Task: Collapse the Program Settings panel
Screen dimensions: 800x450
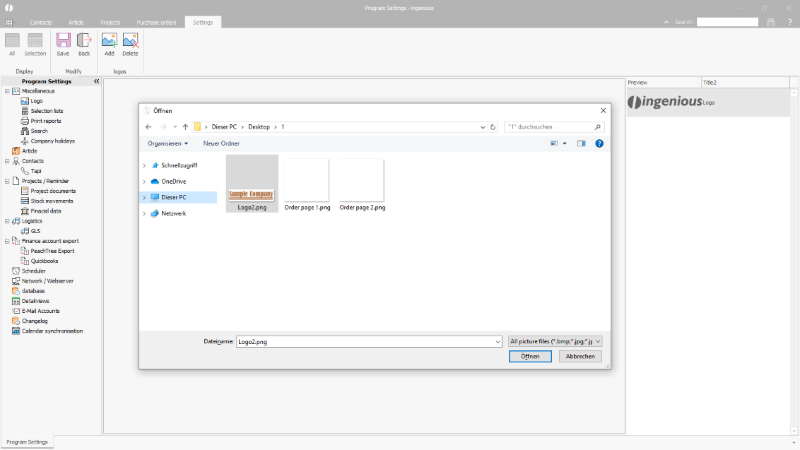Action: pos(96,81)
